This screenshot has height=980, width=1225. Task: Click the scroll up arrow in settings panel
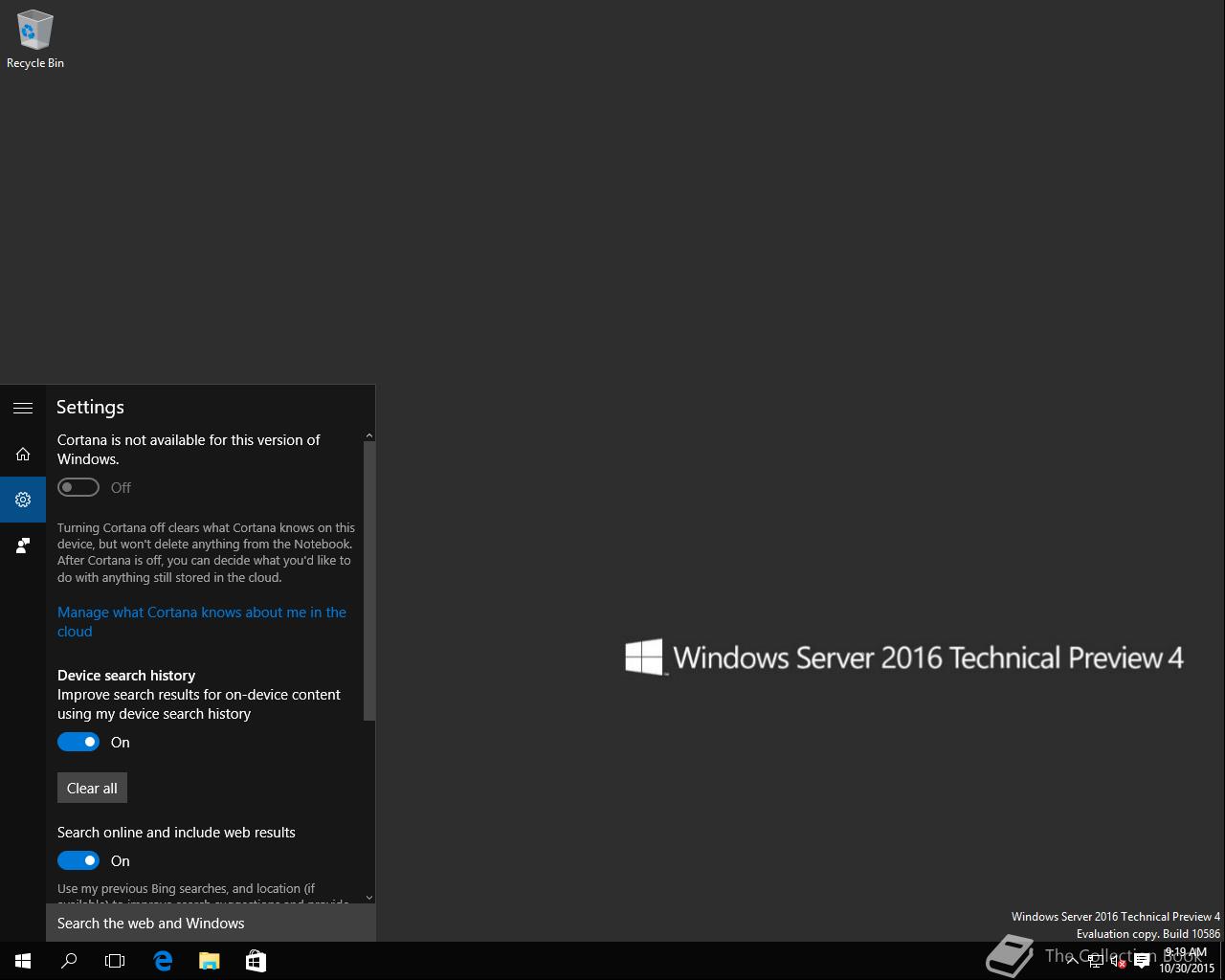point(369,435)
